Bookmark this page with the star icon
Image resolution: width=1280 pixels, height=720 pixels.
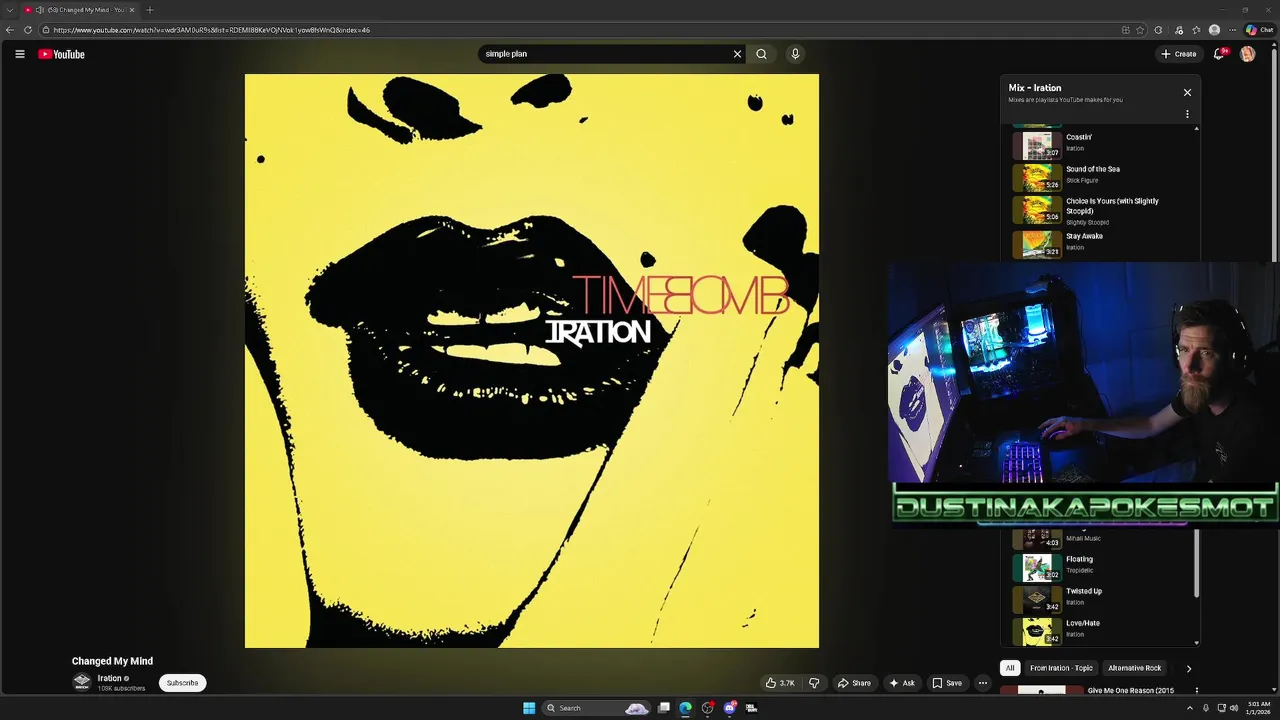pyautogui.click(x=1140, y=30)
